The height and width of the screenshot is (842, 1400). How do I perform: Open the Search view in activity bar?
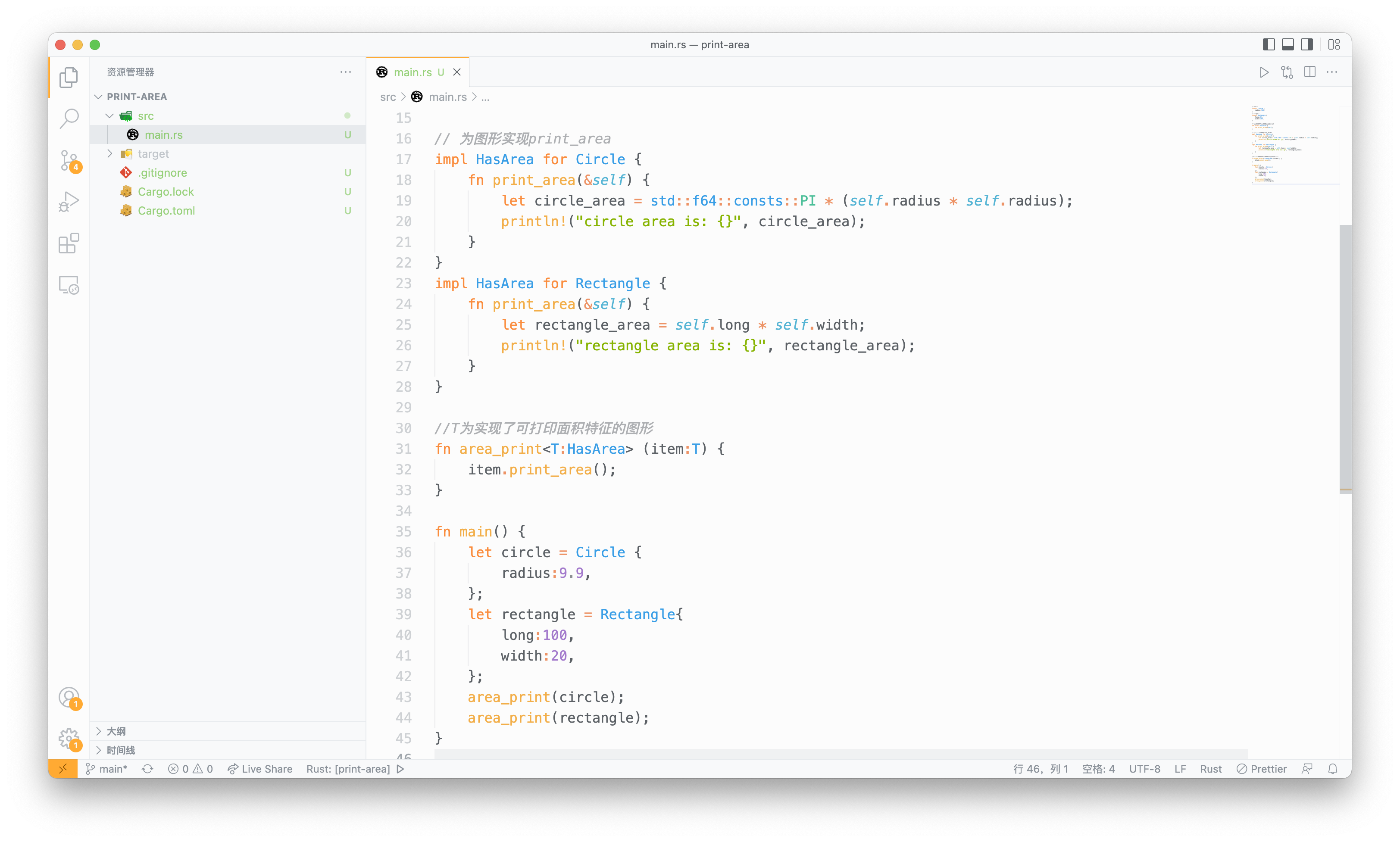(x=69, y=118)
